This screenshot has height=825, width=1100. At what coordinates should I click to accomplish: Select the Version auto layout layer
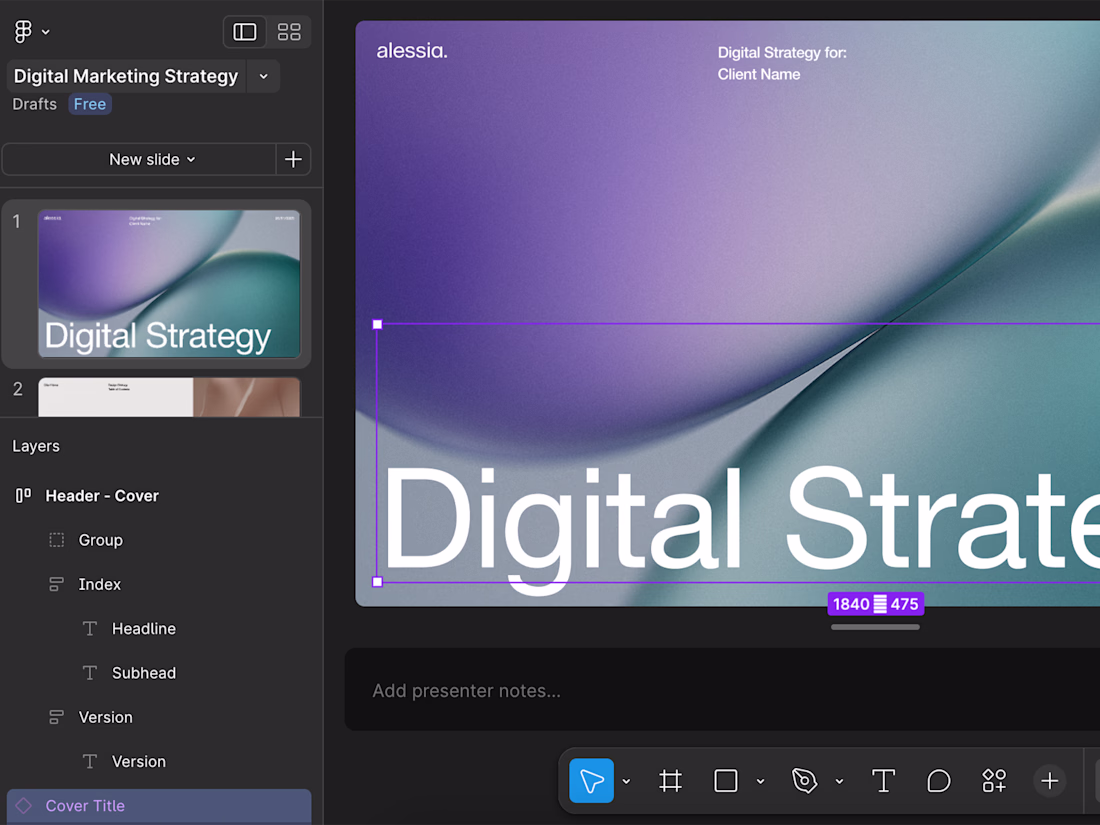105,717
